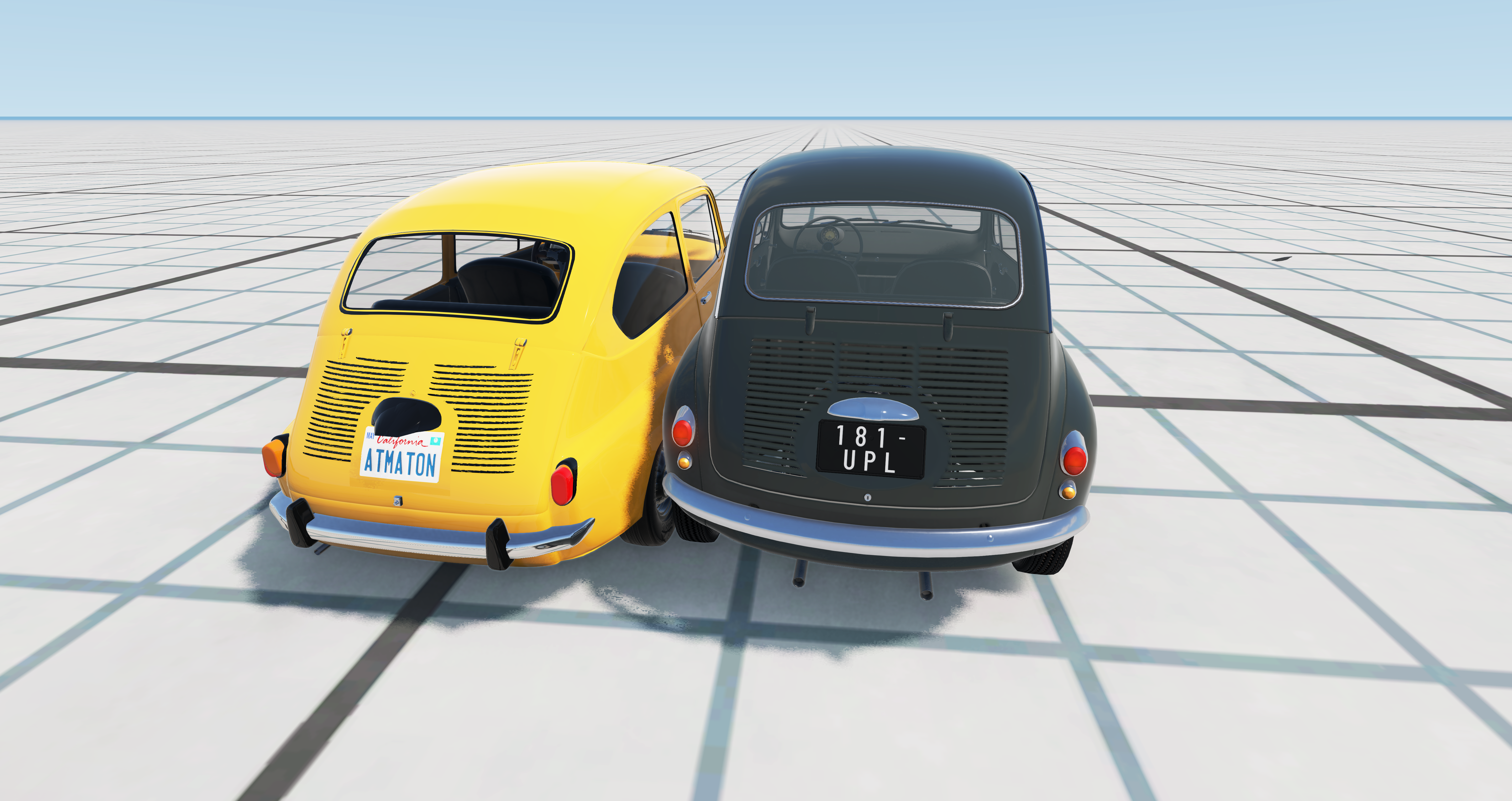Select the yellow car's rear window

coord(458,277)
